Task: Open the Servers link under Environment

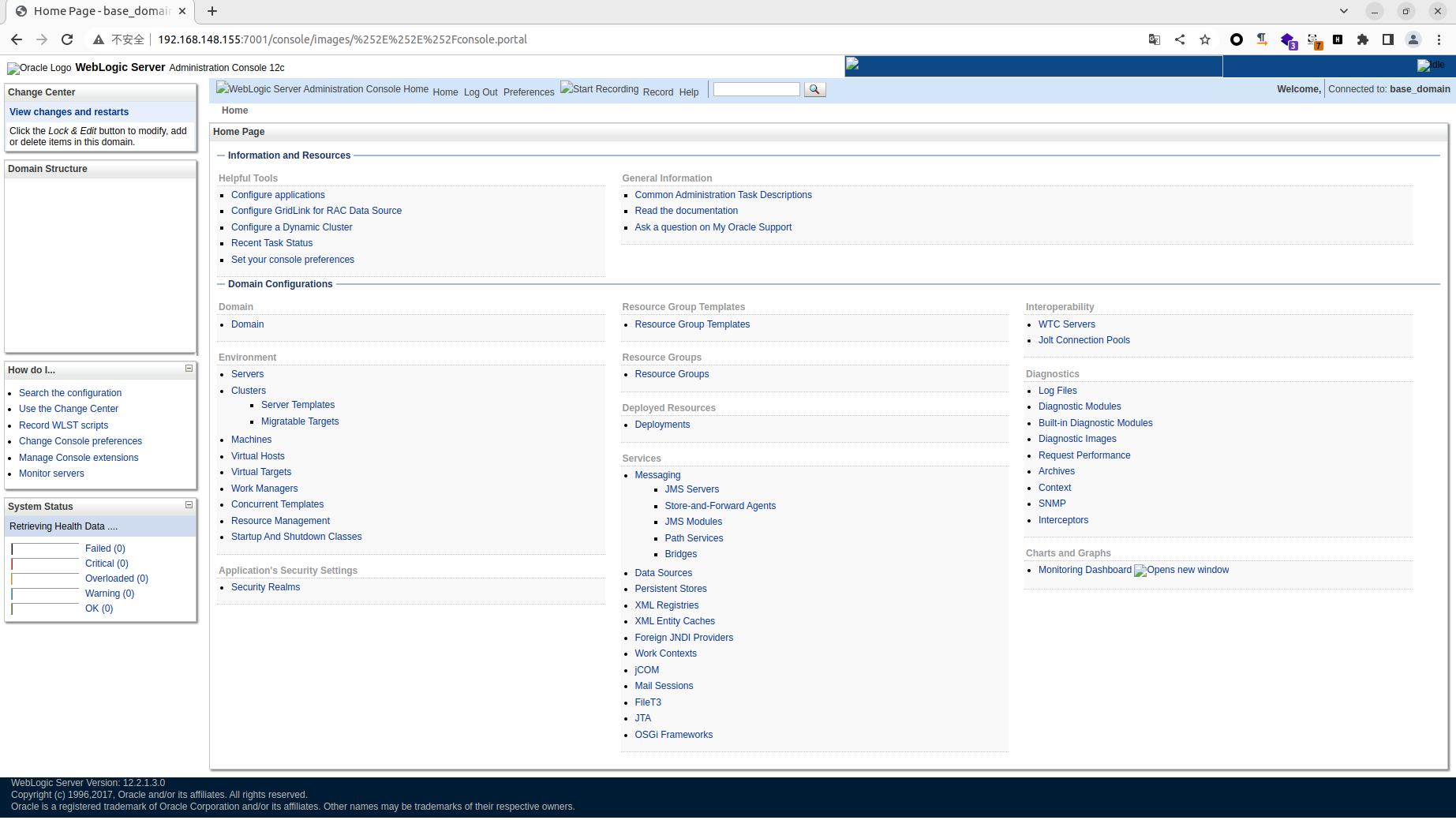Action: coord(247,374)
